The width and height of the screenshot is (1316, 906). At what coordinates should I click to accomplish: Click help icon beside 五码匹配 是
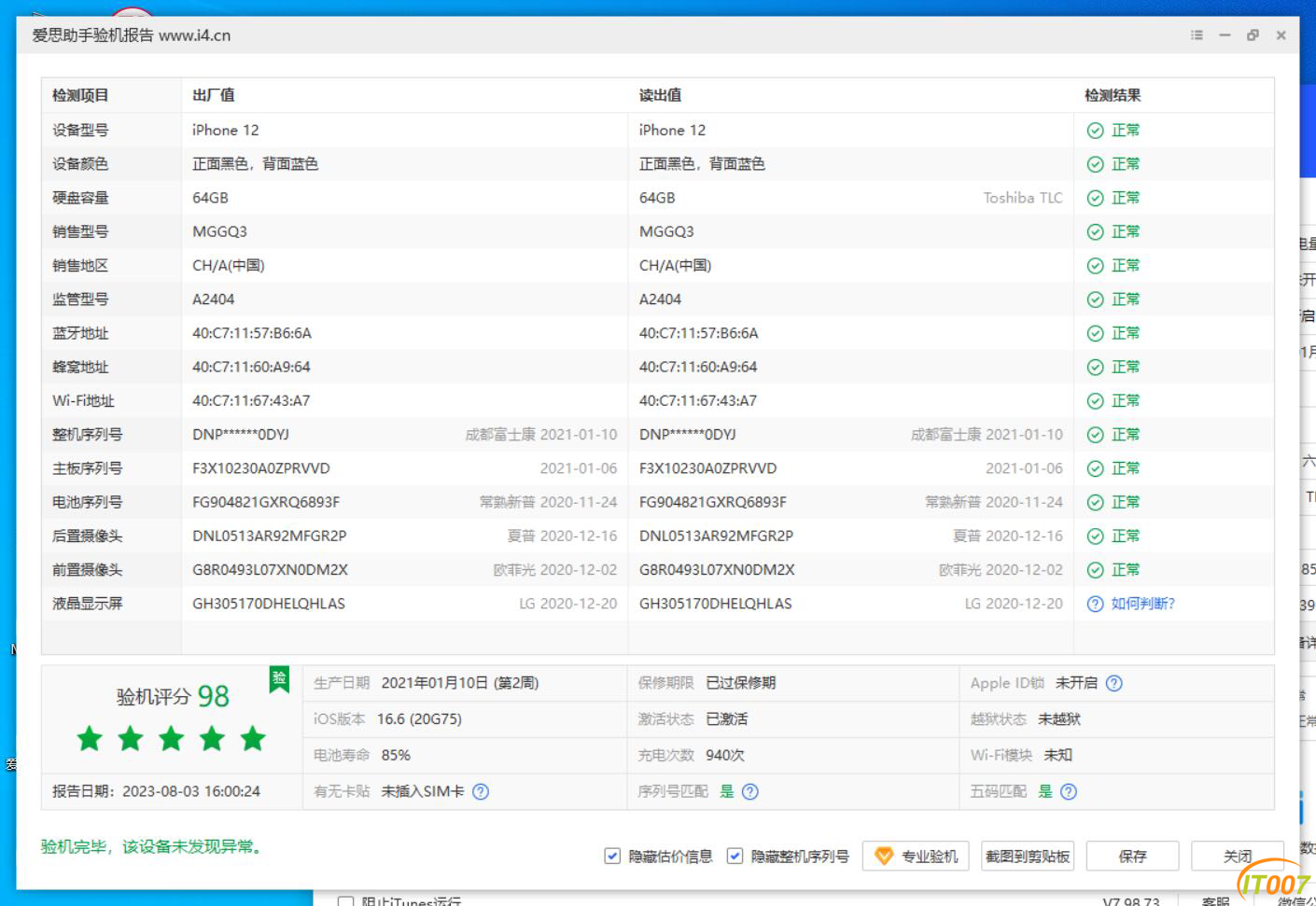click(1069, 791)
